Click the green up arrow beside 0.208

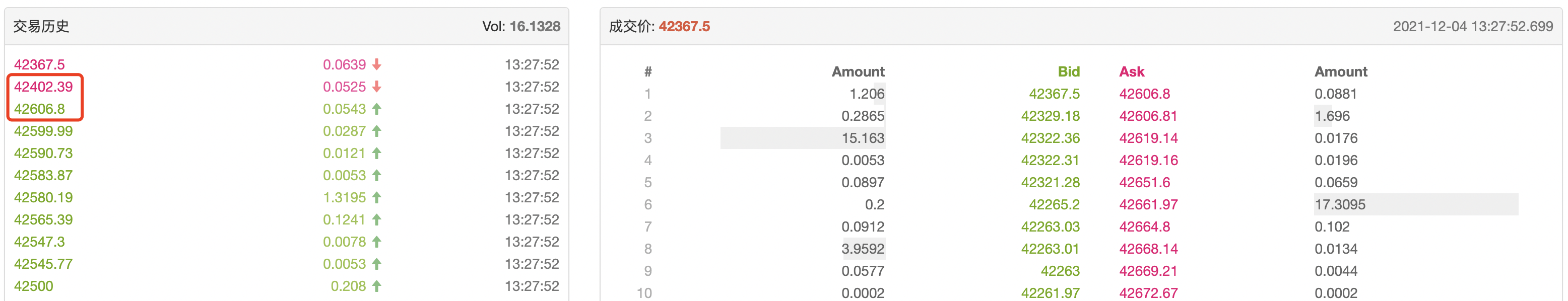tap(377, 286)
